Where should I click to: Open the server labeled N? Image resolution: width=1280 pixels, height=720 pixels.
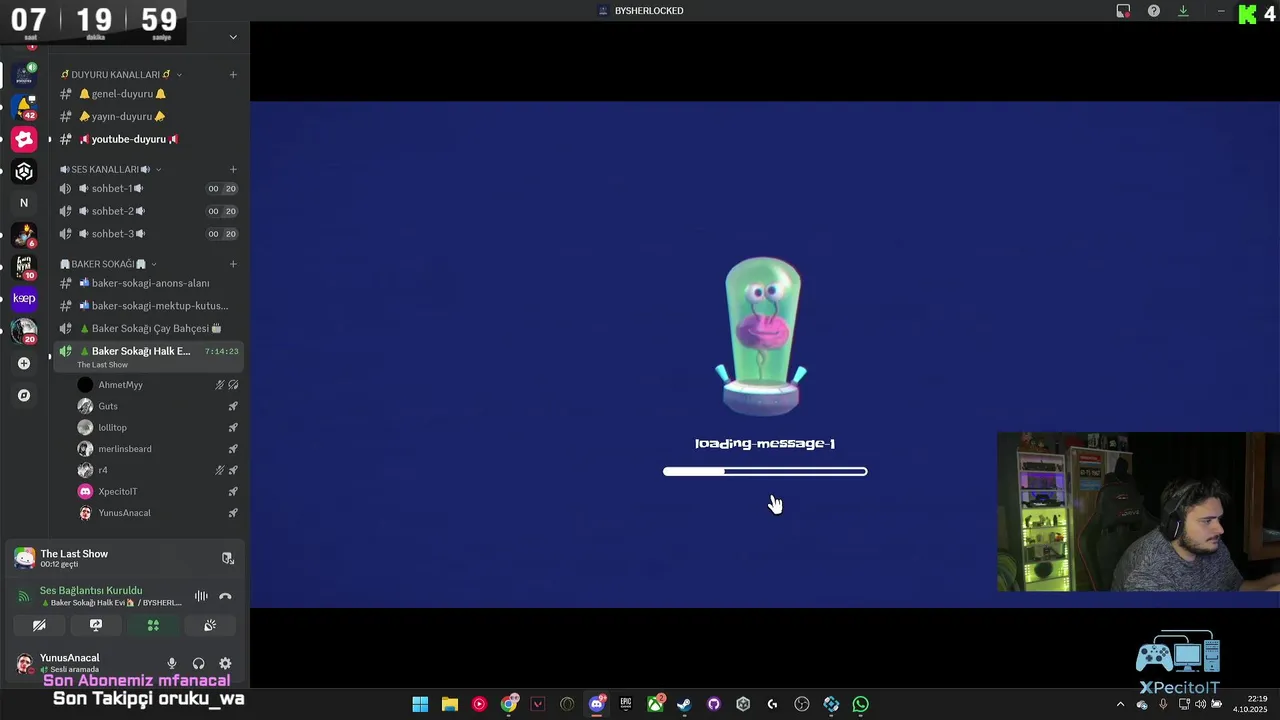tap(24, 203)
